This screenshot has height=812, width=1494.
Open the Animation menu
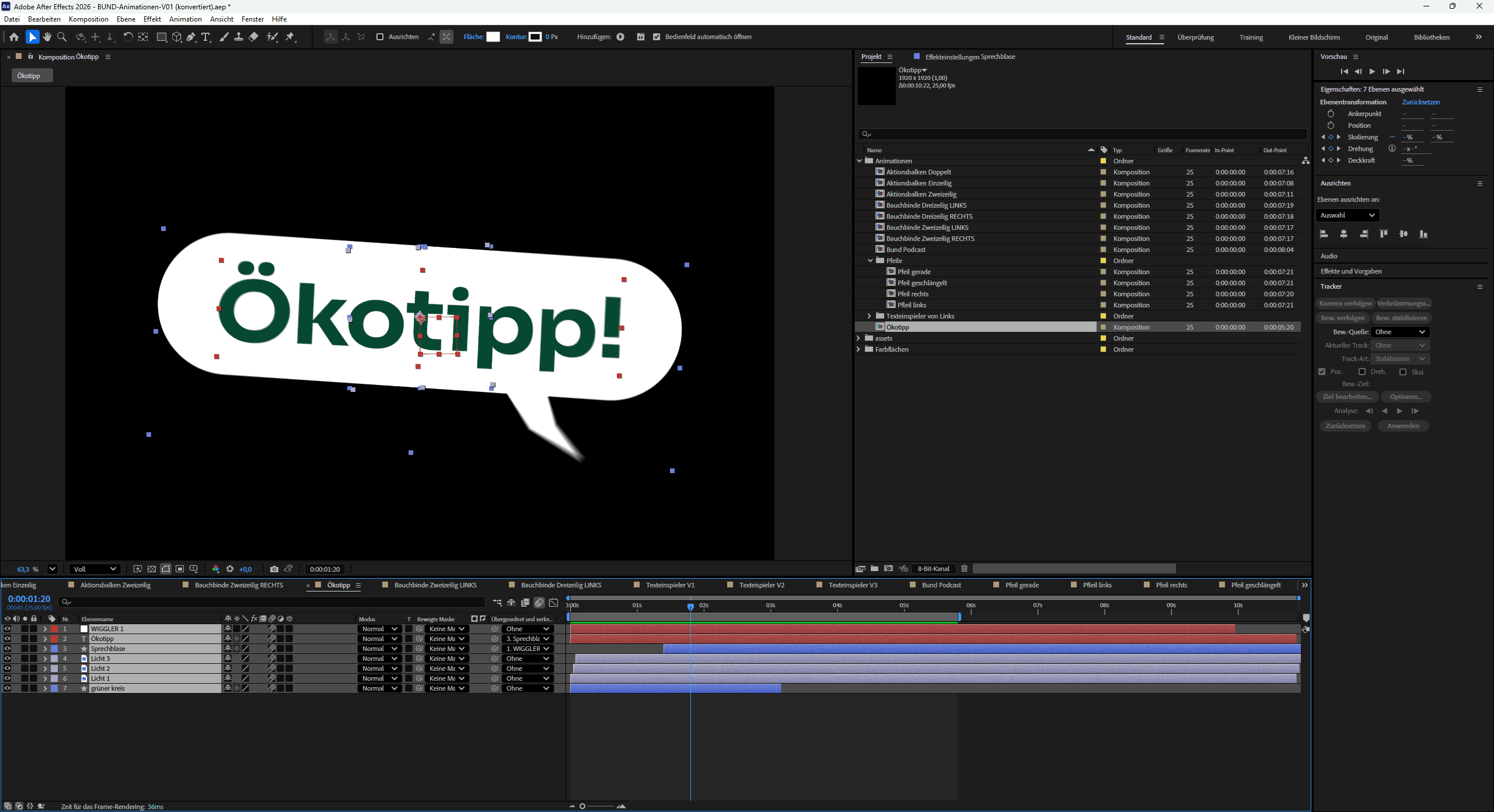[185, 19]
